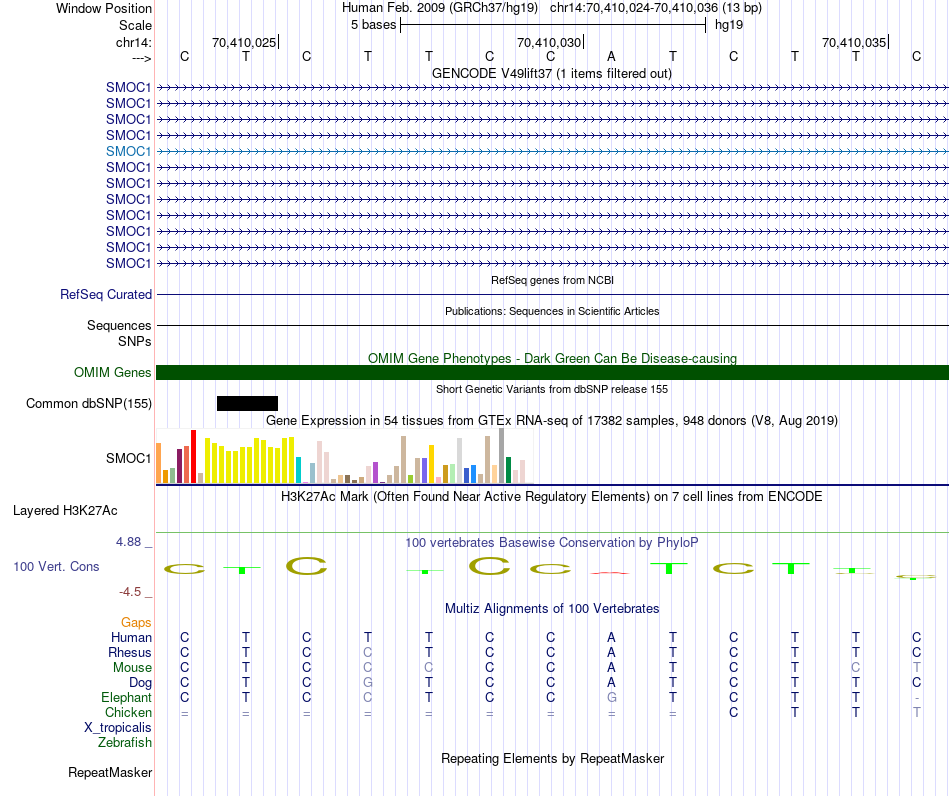Image resolution: width=950 pixels, height=796 pixels.
Task: Click the Multiz Alignments of 100 Vertebrates title
Action: (552, 609)
